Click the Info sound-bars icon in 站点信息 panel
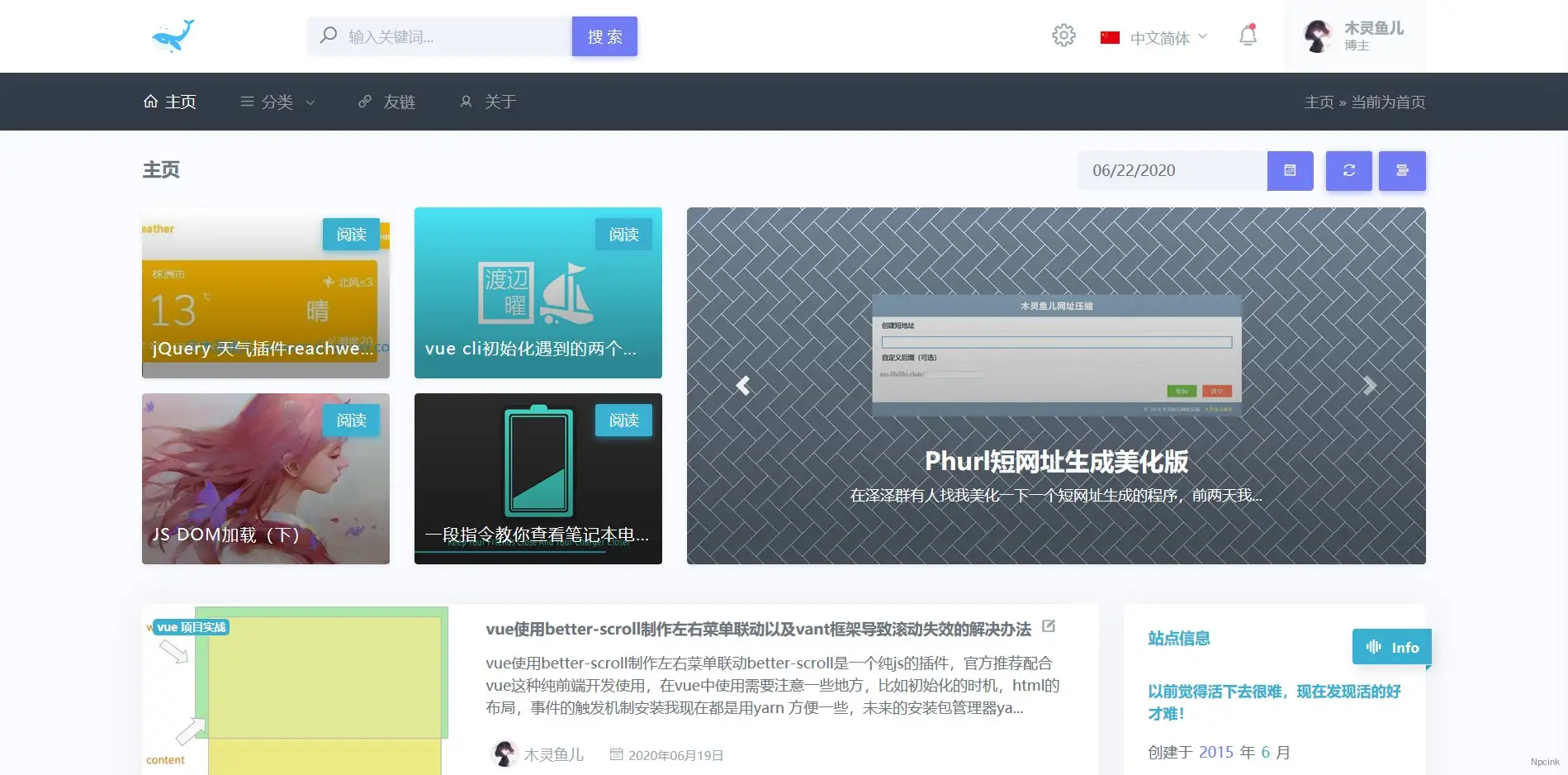 [1374, 647]
